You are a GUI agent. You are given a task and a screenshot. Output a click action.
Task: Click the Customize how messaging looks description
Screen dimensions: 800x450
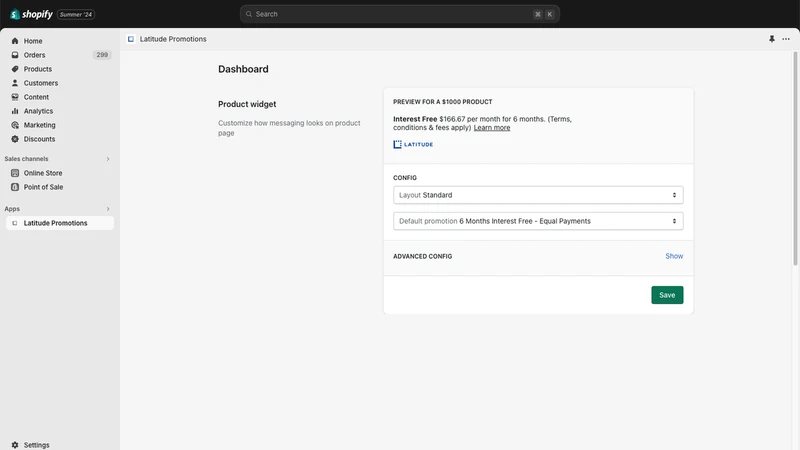(x=289, y=128)
